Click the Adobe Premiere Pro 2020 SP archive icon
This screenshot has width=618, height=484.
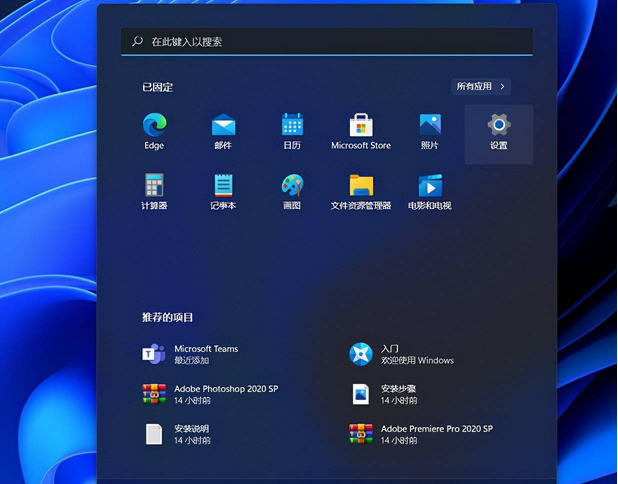pyautogui.click(x=361, y=434)
